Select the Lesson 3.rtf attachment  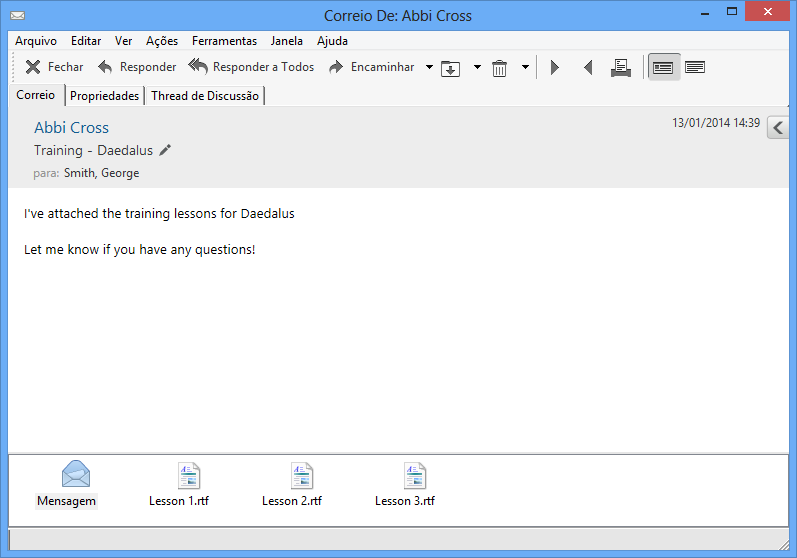coord(405,485)
